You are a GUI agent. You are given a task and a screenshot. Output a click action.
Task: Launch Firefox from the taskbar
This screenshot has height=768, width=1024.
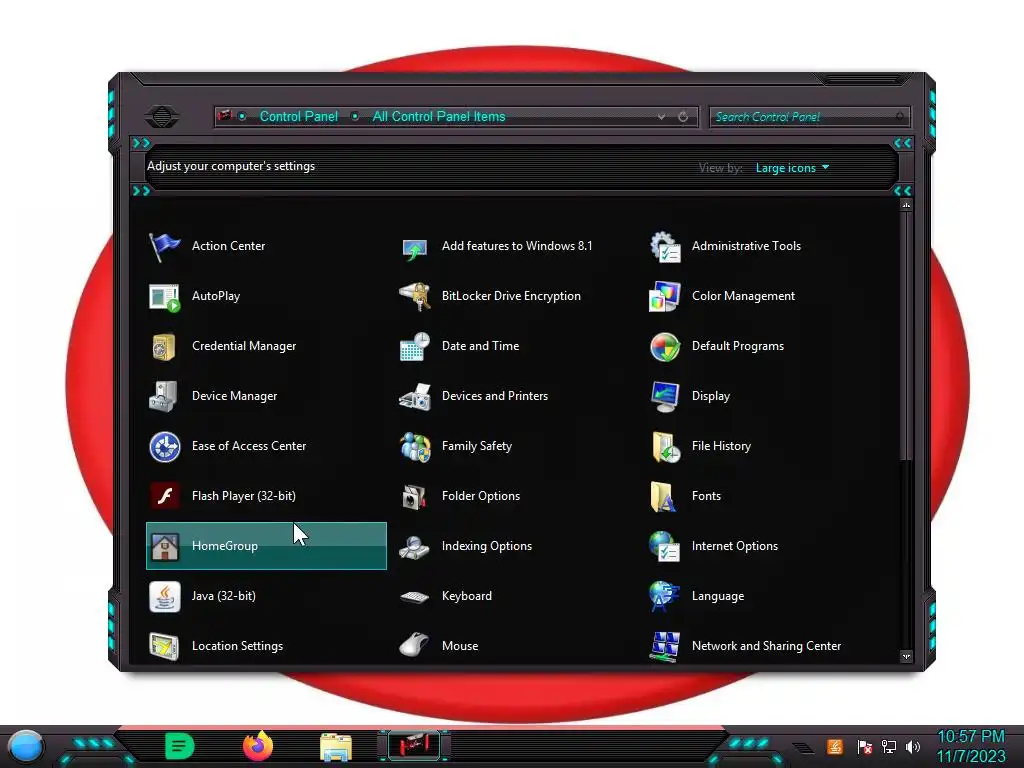click(258, 746)
